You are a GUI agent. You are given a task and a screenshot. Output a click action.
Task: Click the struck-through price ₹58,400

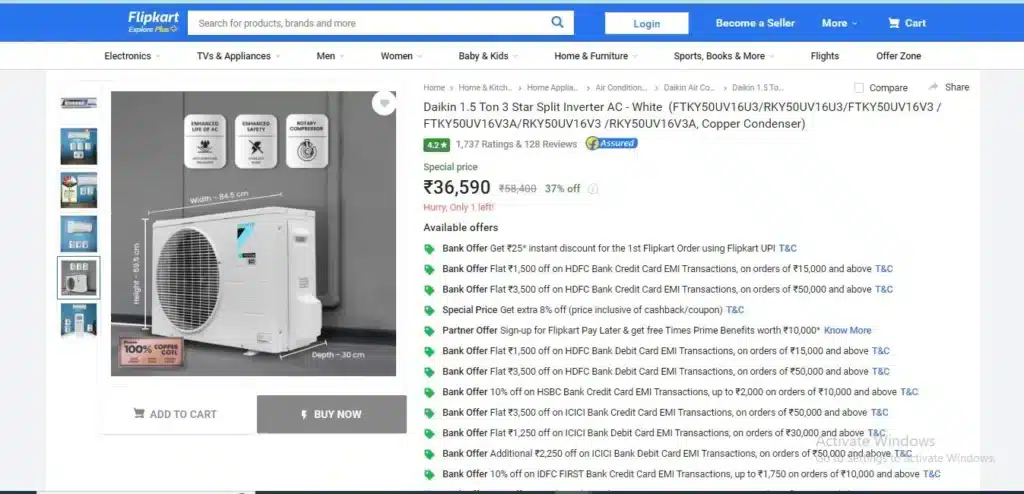(518, 189)
